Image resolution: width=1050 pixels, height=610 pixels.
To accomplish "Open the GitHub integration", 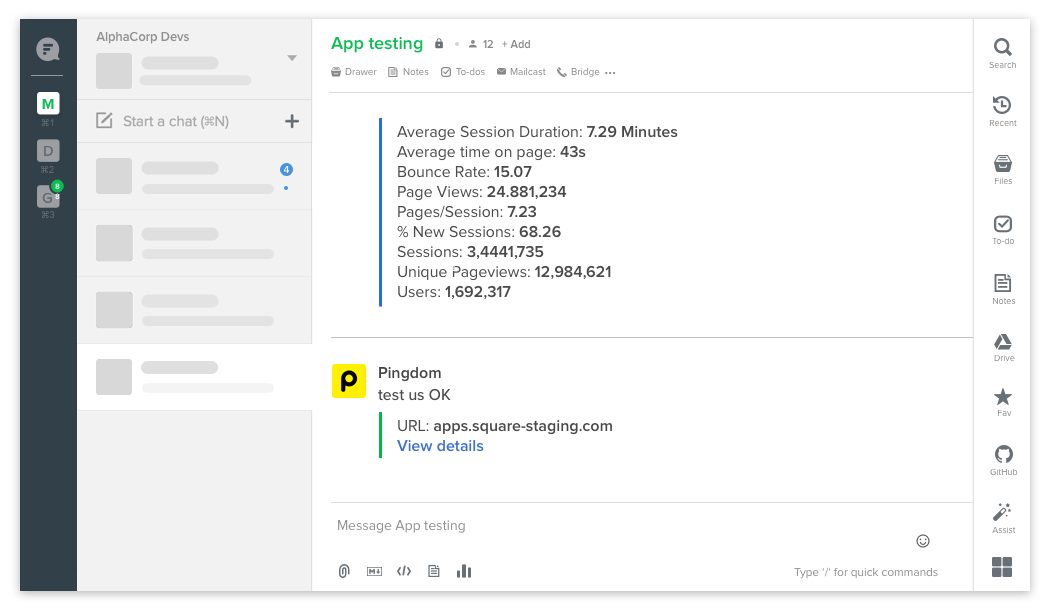I will click(x=1003, y=459).
